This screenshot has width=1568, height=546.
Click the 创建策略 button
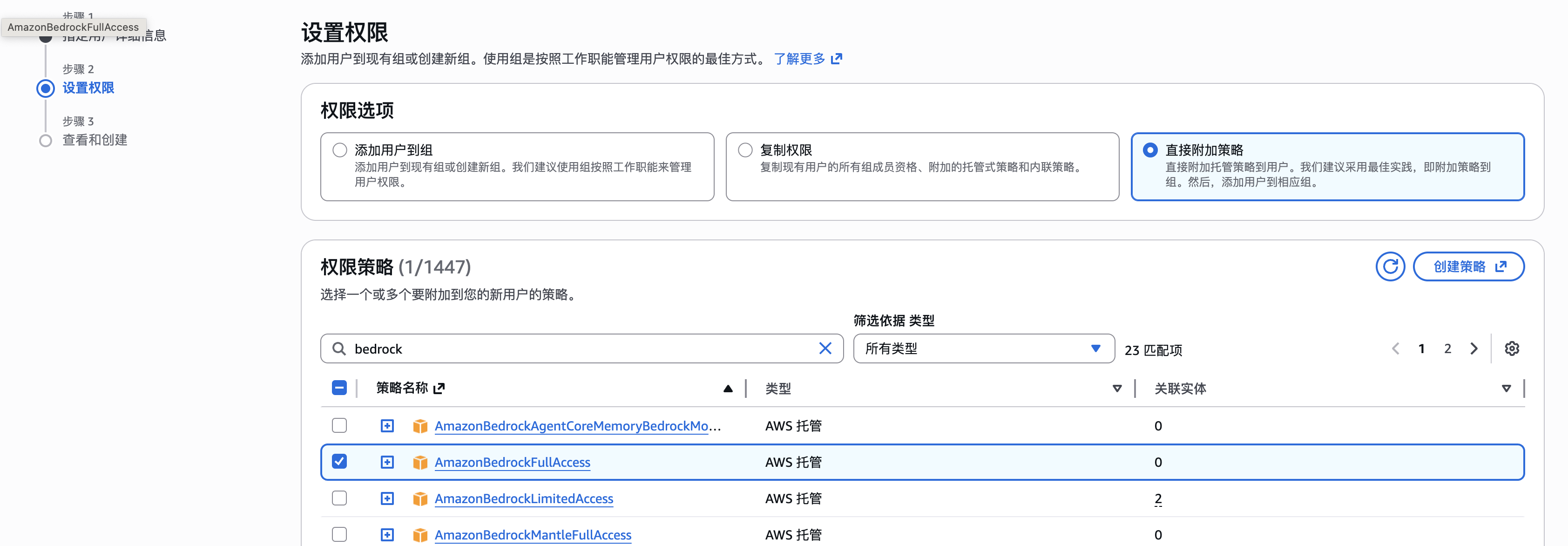(1468, 266)
